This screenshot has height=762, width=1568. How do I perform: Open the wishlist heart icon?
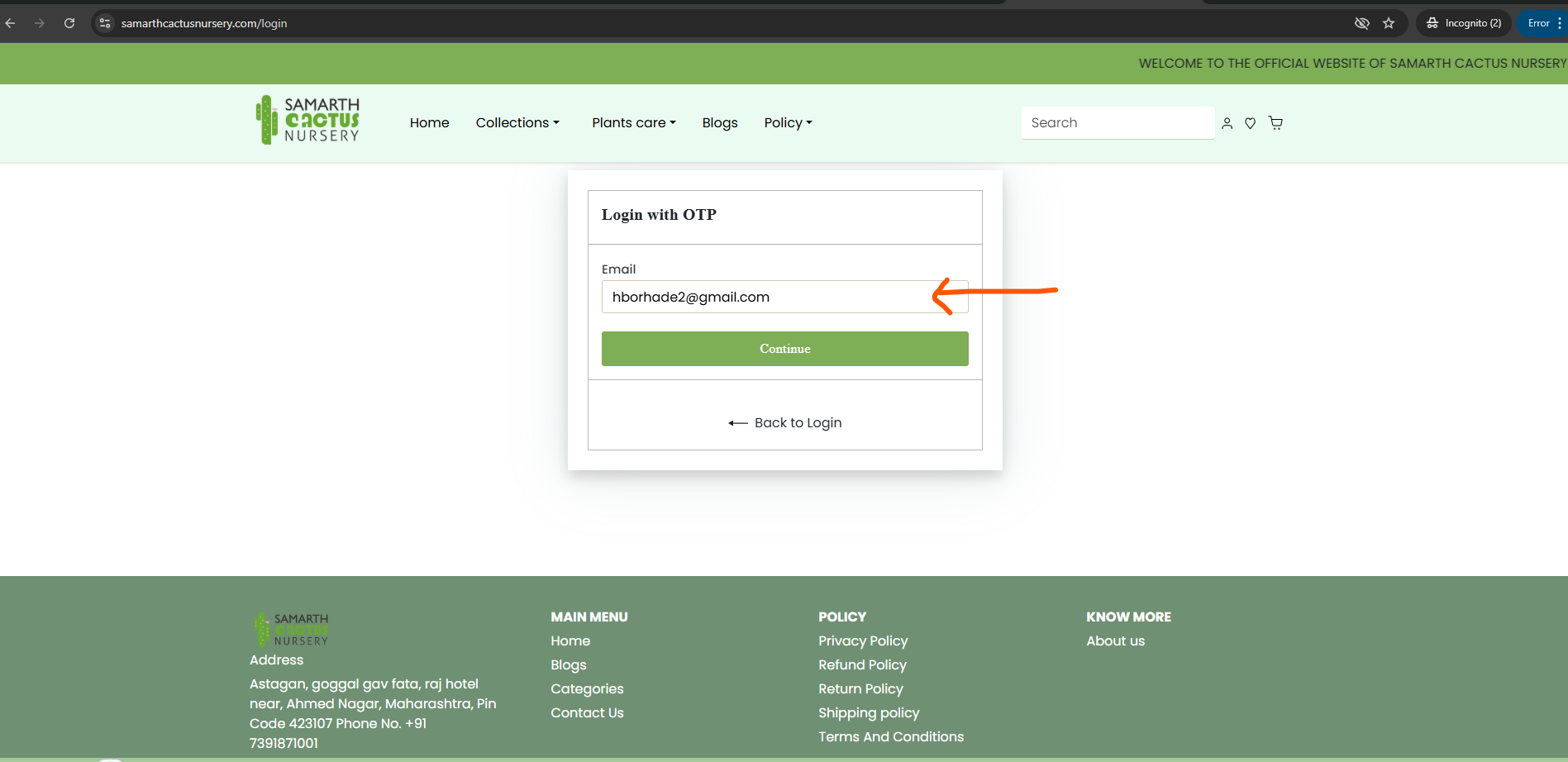tap(1251, 123)
